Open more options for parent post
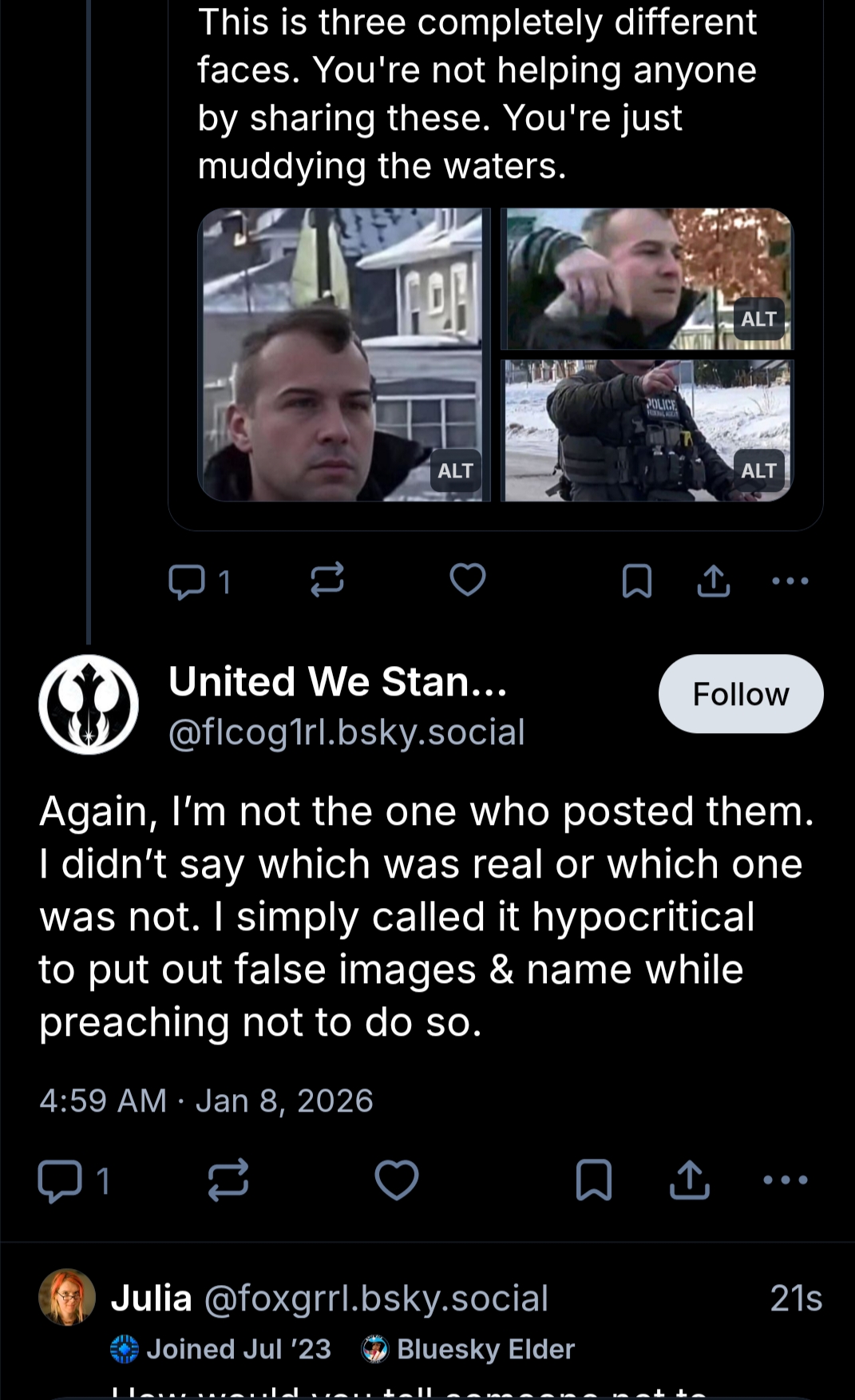 pos(790,581)
